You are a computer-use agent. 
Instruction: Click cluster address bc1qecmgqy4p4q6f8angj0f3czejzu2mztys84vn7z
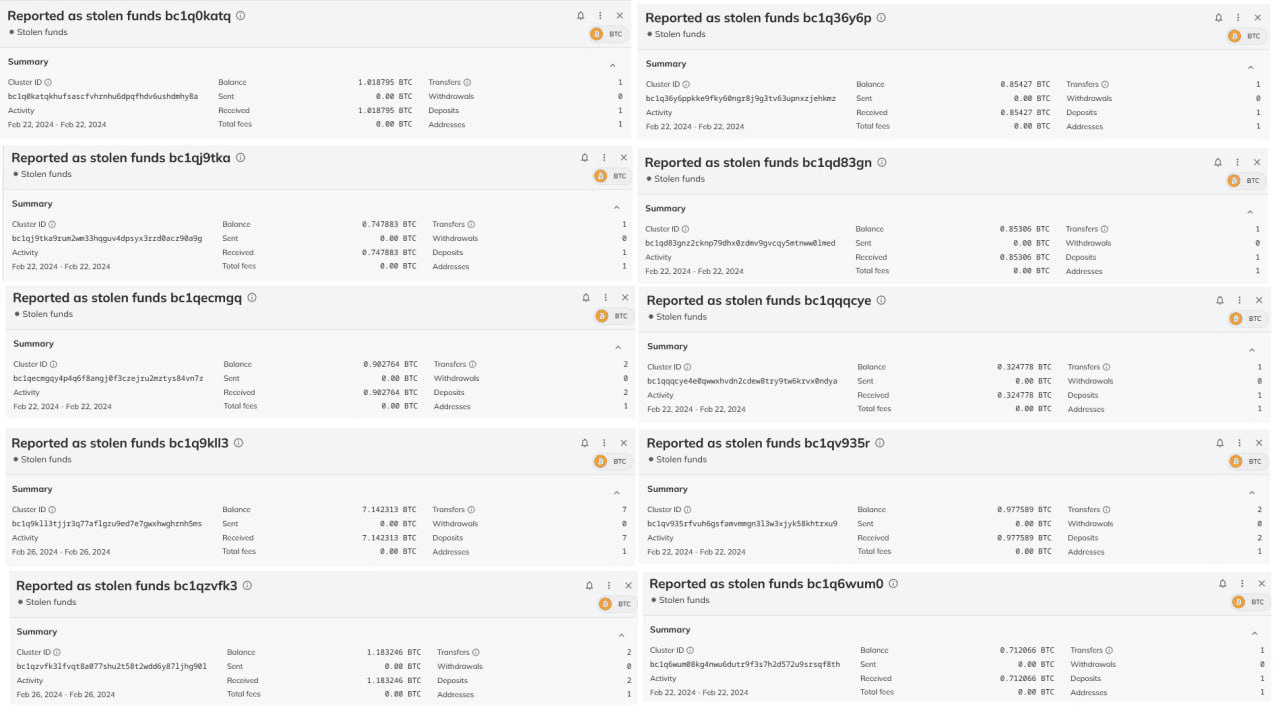108,379
